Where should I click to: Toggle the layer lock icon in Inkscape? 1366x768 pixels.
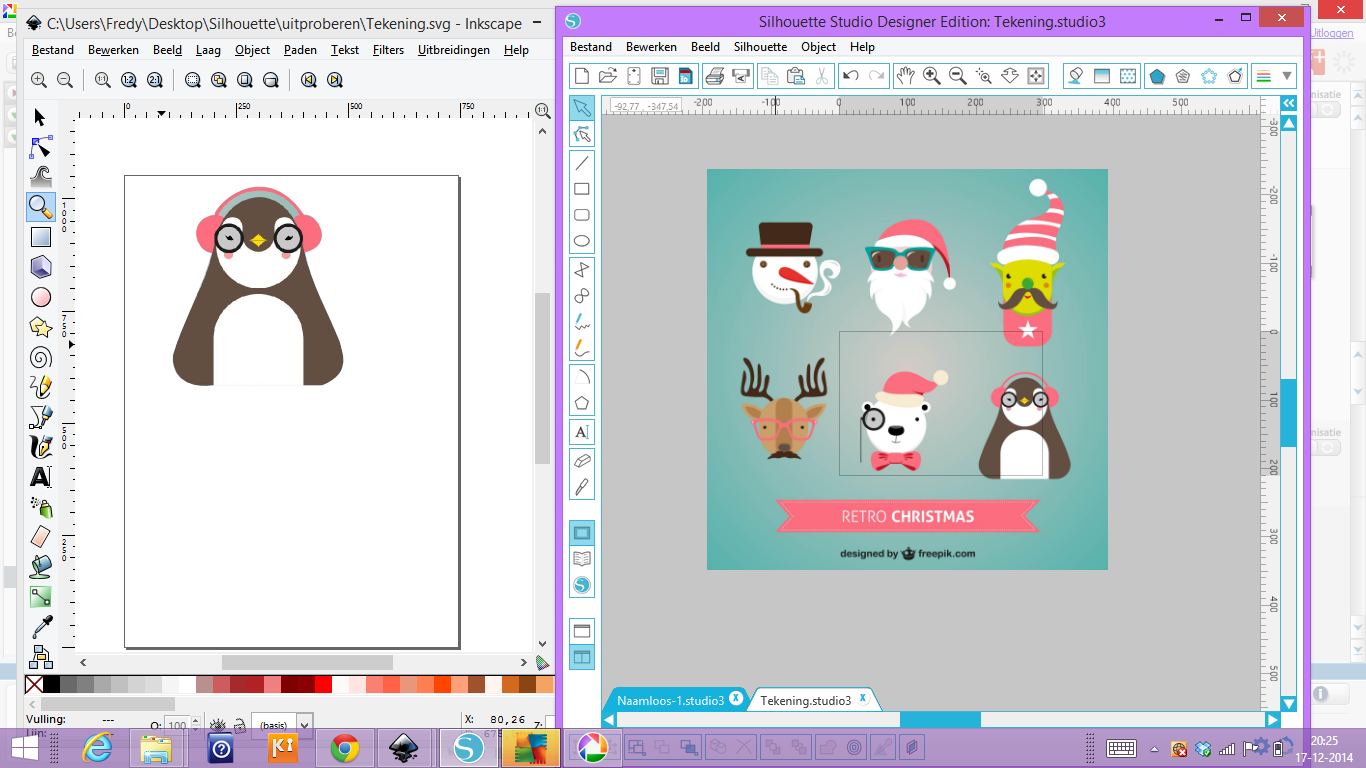coord(239,725)
